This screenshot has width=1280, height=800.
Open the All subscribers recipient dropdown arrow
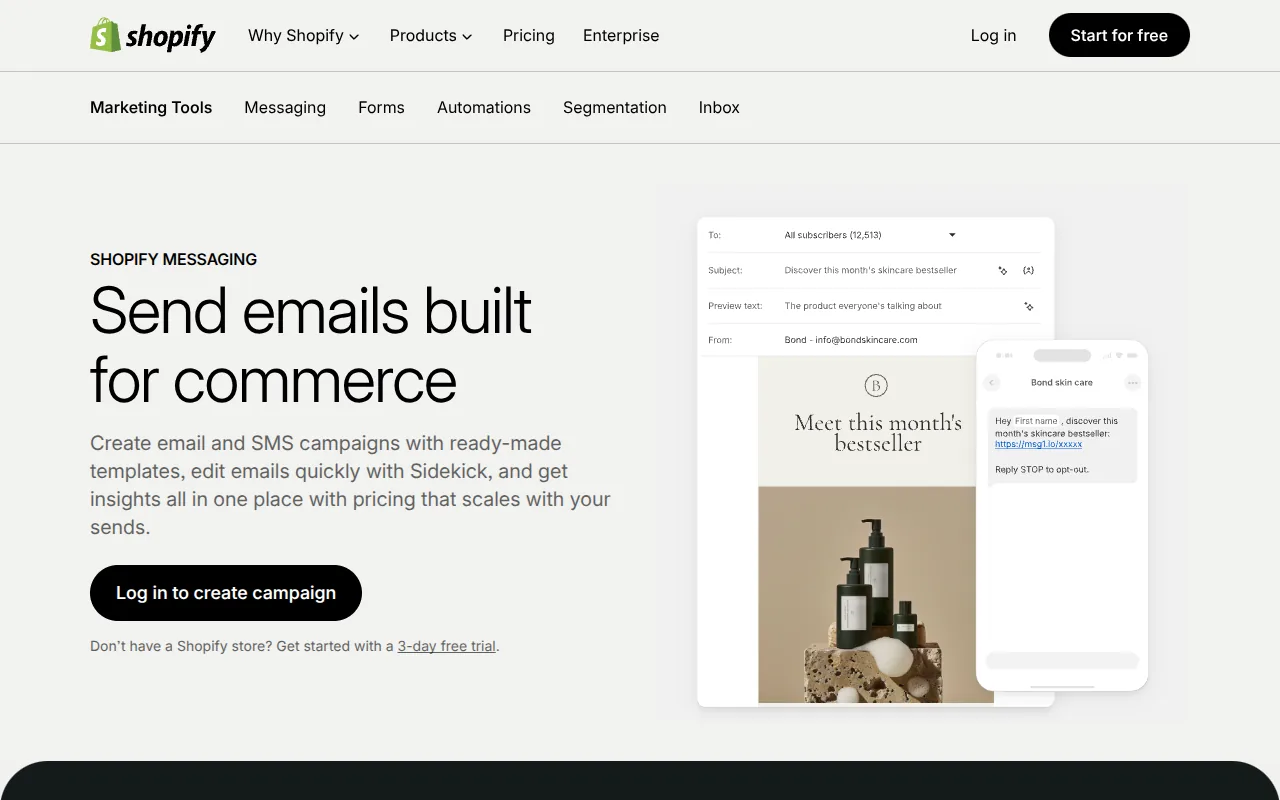[x=952, y=235]
